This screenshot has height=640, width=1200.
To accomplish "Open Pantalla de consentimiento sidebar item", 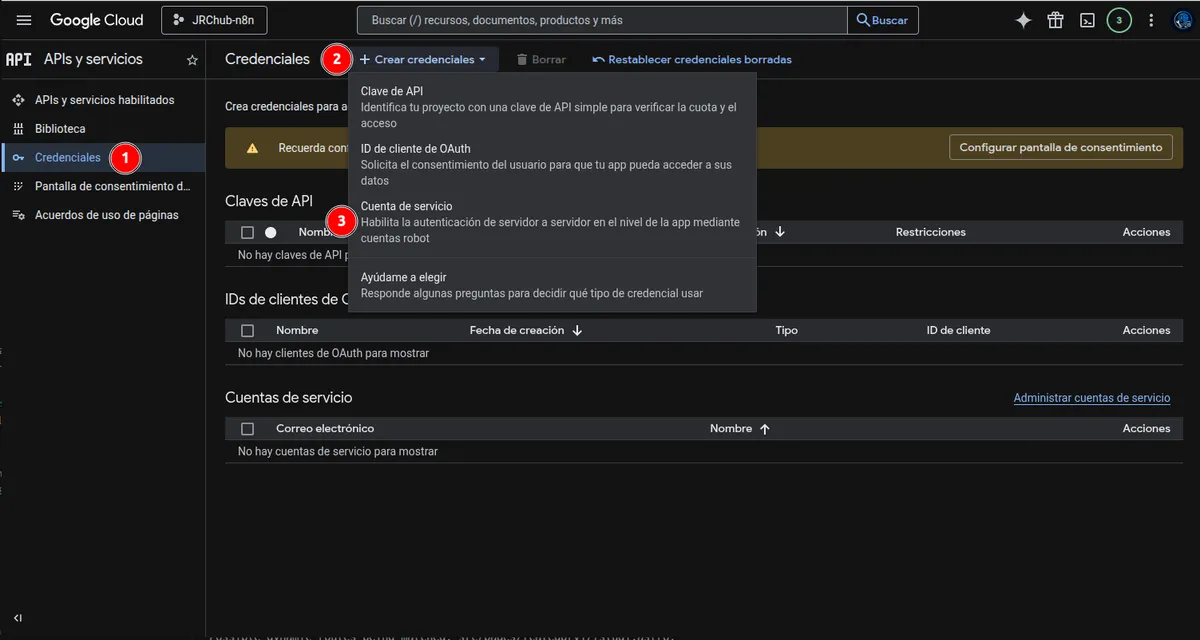I will (x=103, y=186).
